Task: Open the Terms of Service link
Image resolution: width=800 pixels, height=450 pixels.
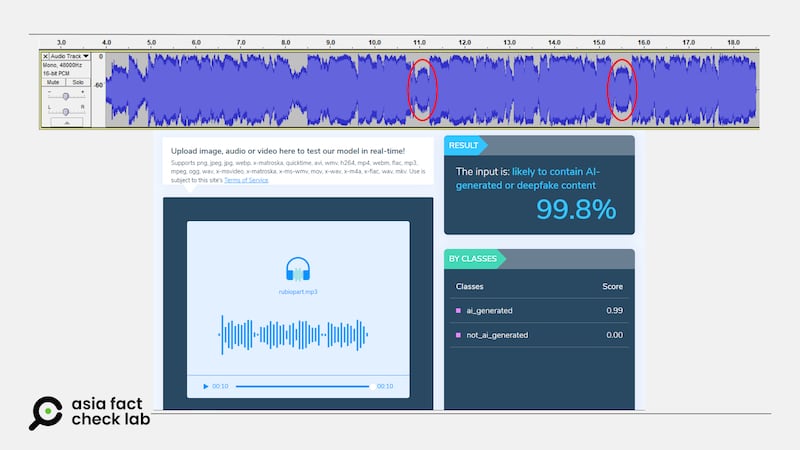Action: [x=246, y=180]
